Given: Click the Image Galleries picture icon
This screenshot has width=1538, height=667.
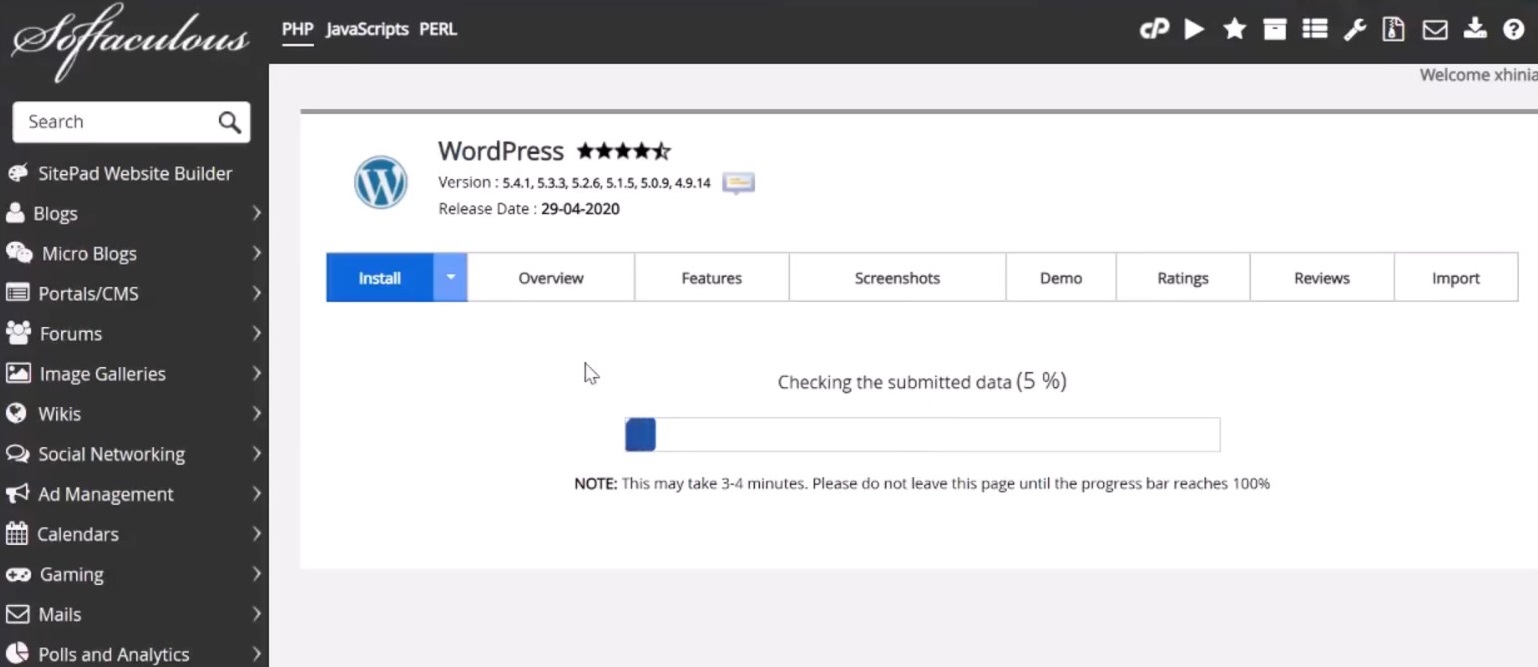Looking at the screenshot, I should (18, 373).
